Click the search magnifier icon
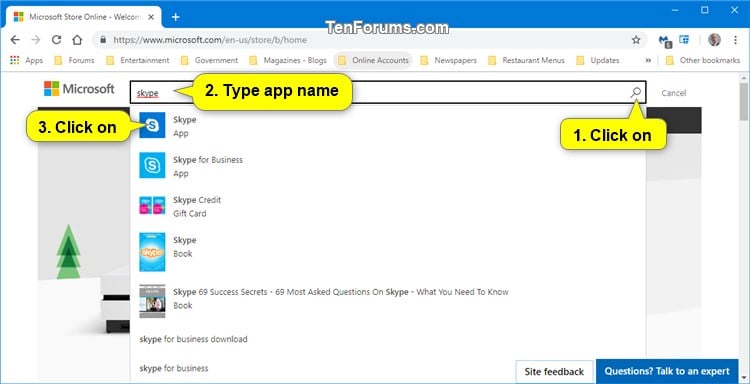Image resolution: width=750 pixels, height=384 pixels. coord(636,92)
